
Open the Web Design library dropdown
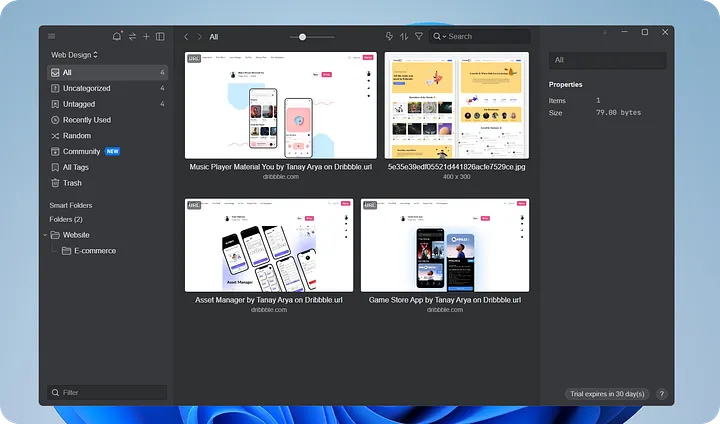(74, 55)
